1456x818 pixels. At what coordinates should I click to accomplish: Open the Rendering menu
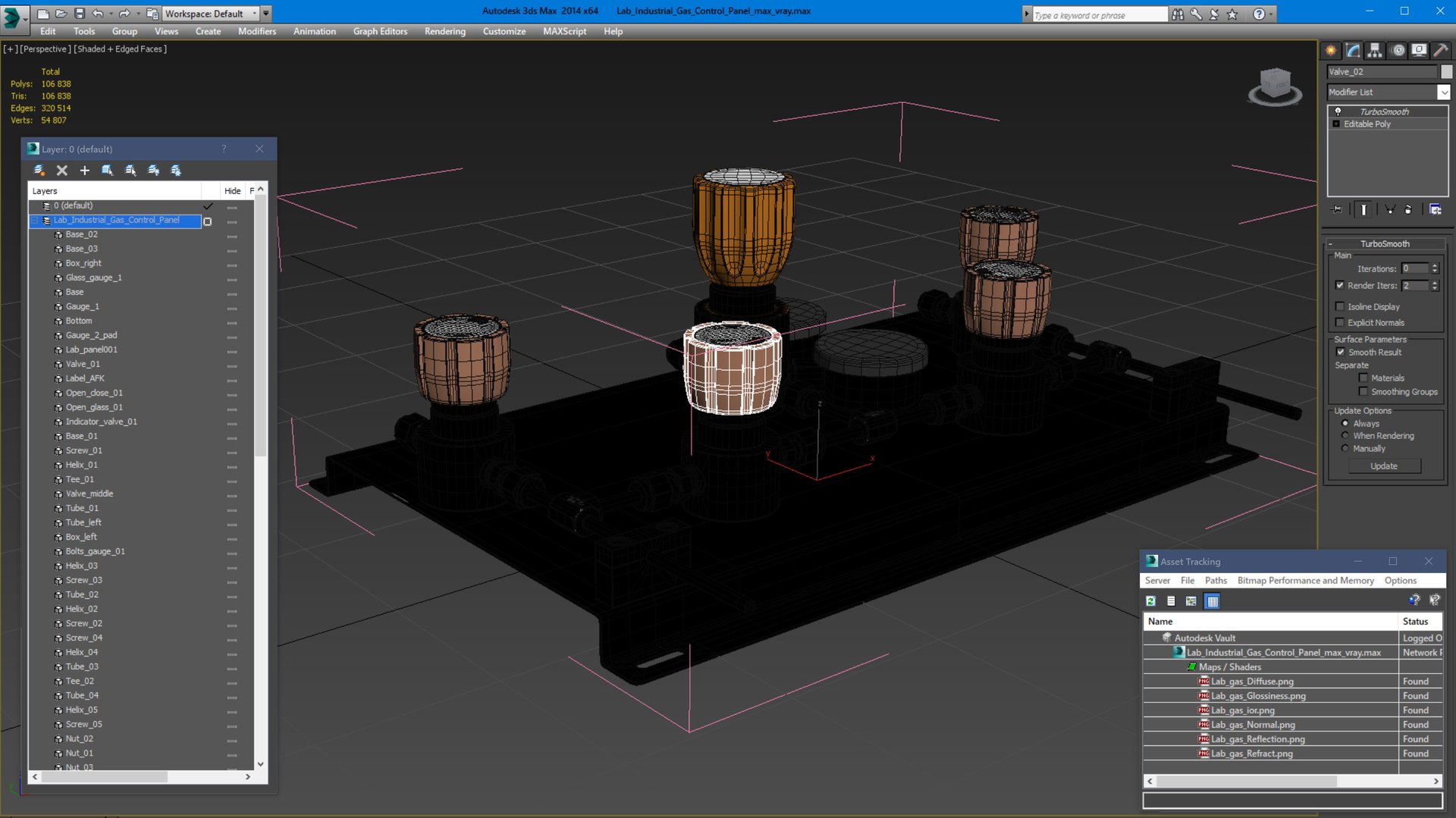pos(444,31)
